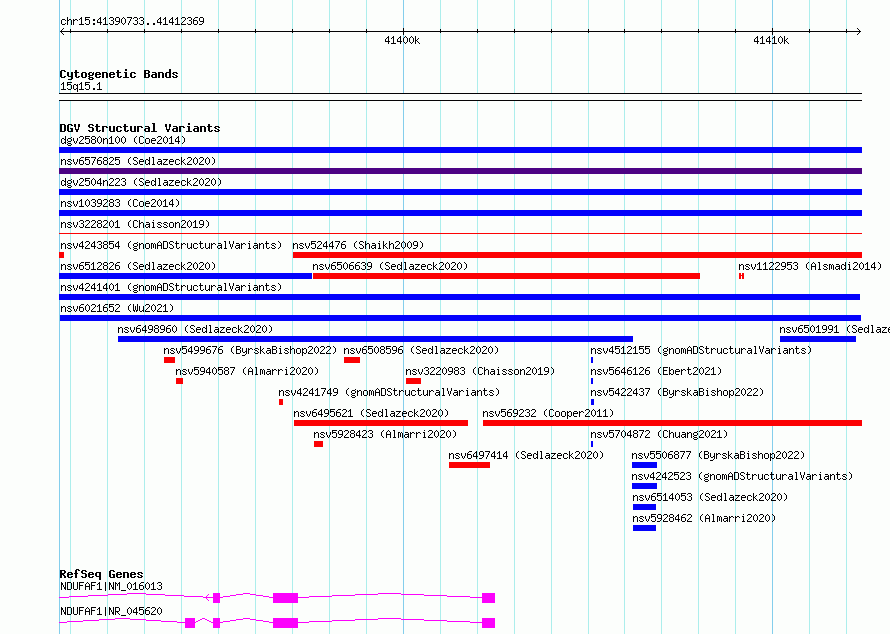
Task: Select nsv6498960 (Sedlazeck2020) label
Action: (x=195, y=329)
